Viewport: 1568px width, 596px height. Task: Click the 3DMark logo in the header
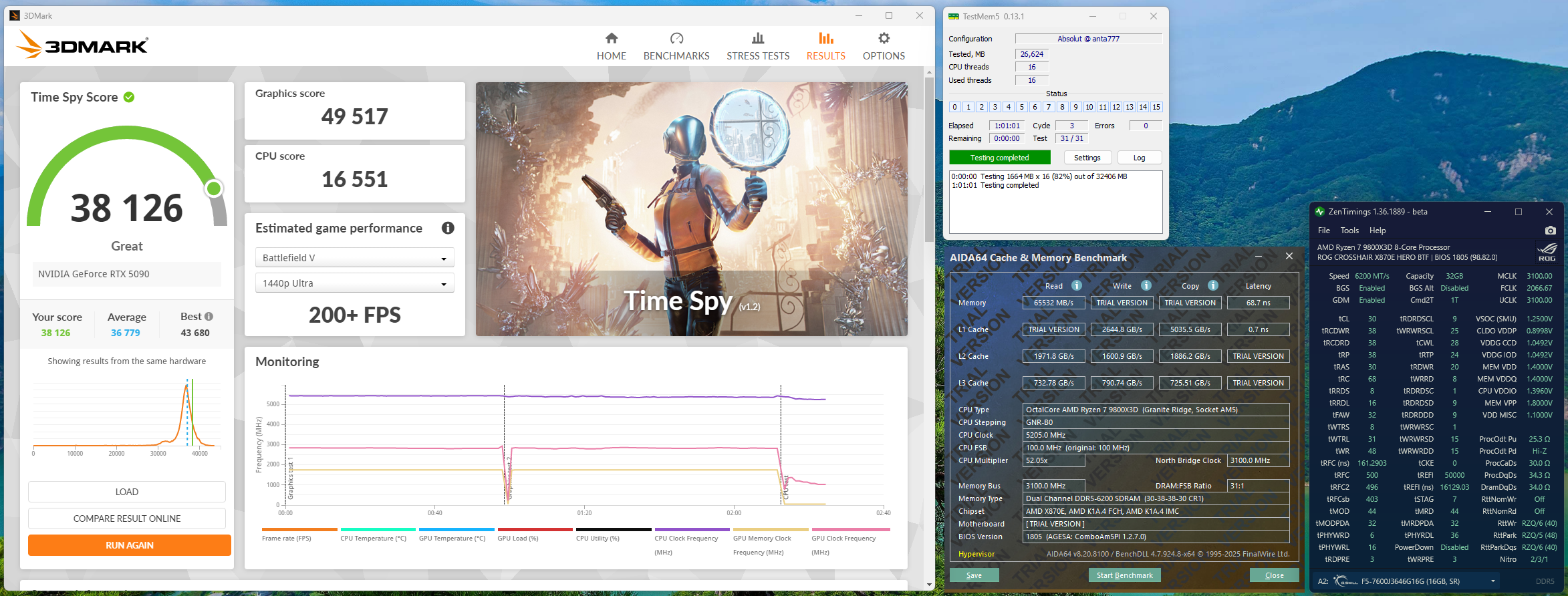[82, 45]
